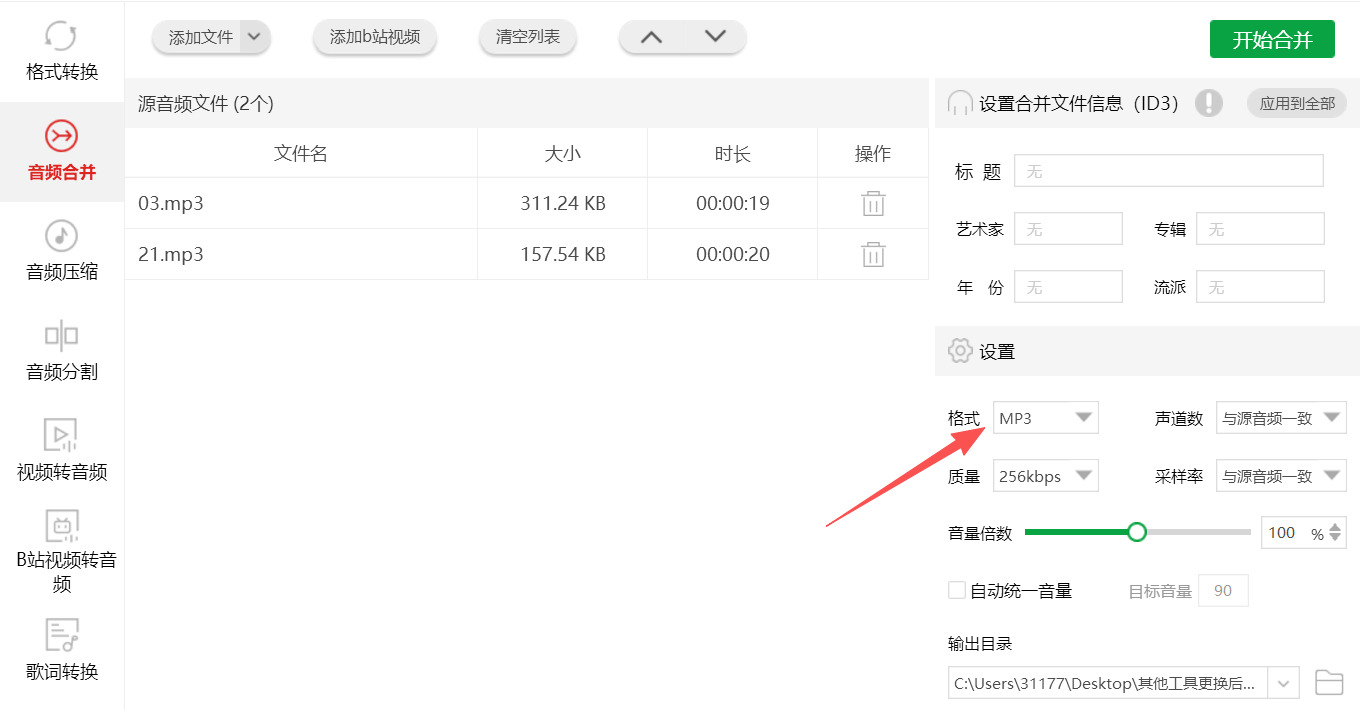
Task: Click the ID3 info exclamation icon
Action: pos(1209,102)
